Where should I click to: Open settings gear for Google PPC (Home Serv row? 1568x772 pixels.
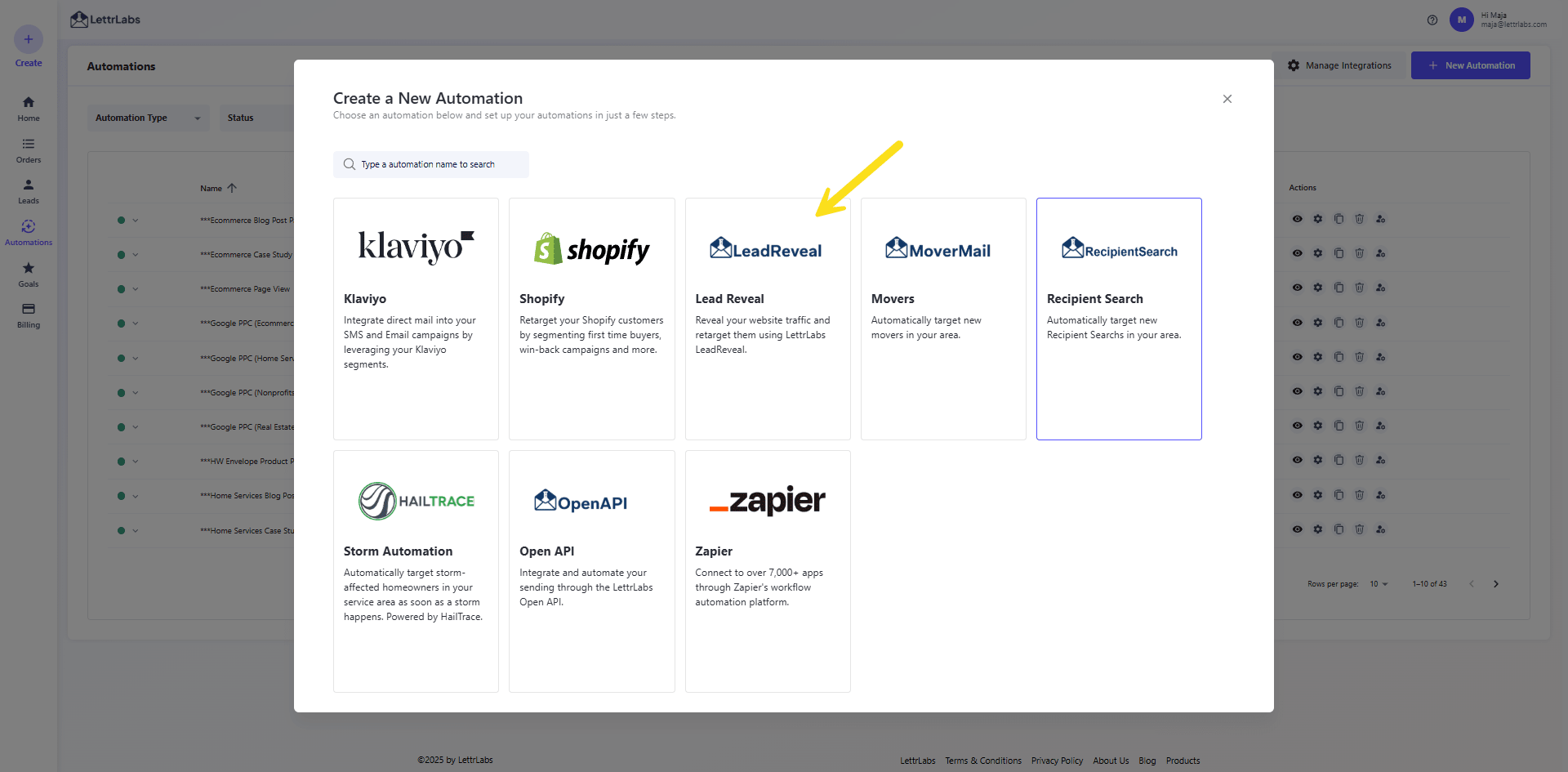point(1317,357)
